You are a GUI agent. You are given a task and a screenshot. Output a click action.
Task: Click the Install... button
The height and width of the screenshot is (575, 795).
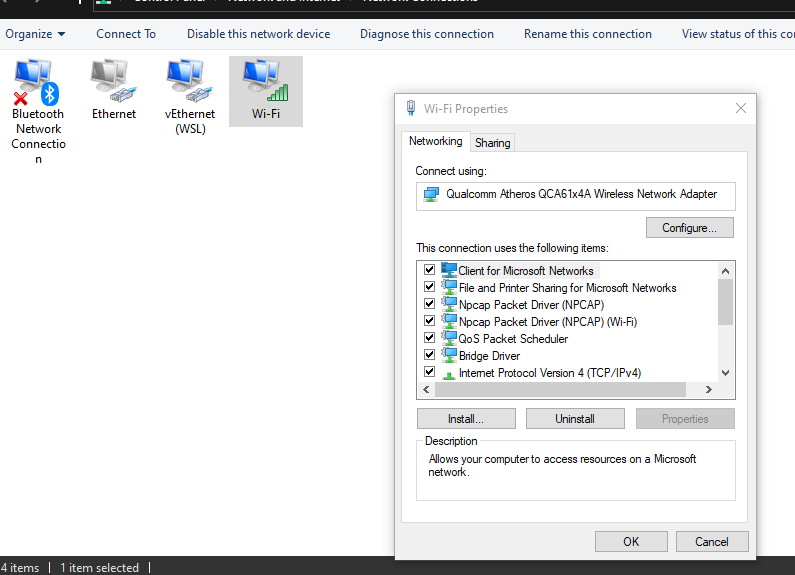click(x=466, y=419)
